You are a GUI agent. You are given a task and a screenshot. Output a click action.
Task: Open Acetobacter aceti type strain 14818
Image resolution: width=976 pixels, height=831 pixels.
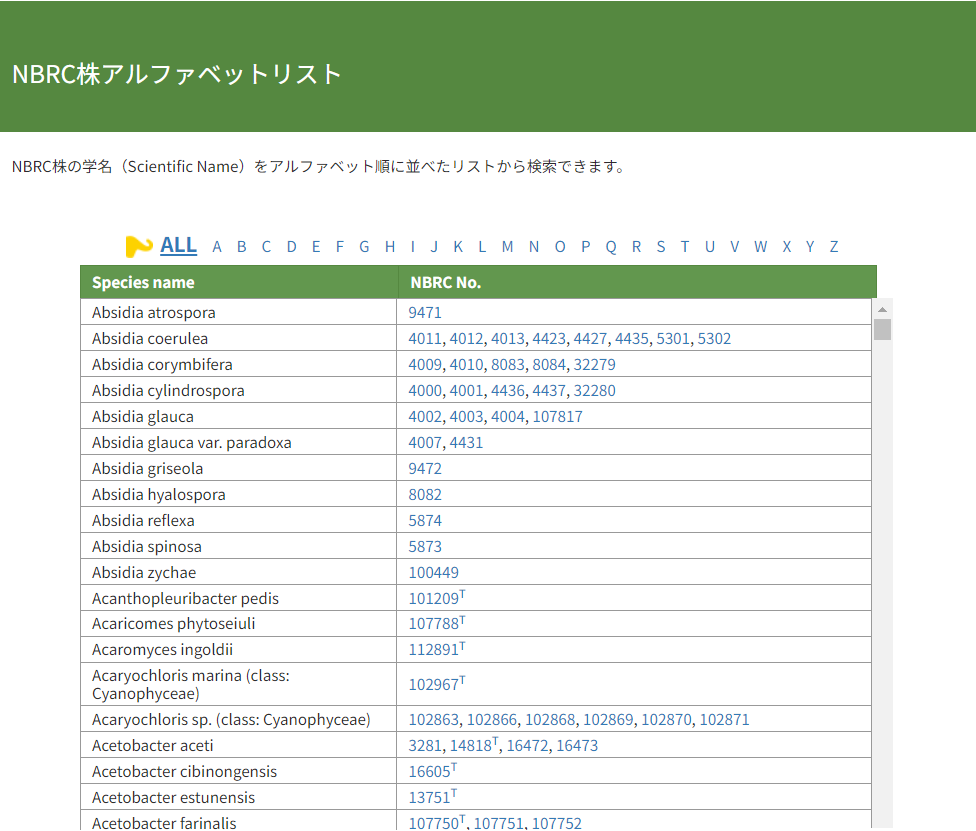474,745
